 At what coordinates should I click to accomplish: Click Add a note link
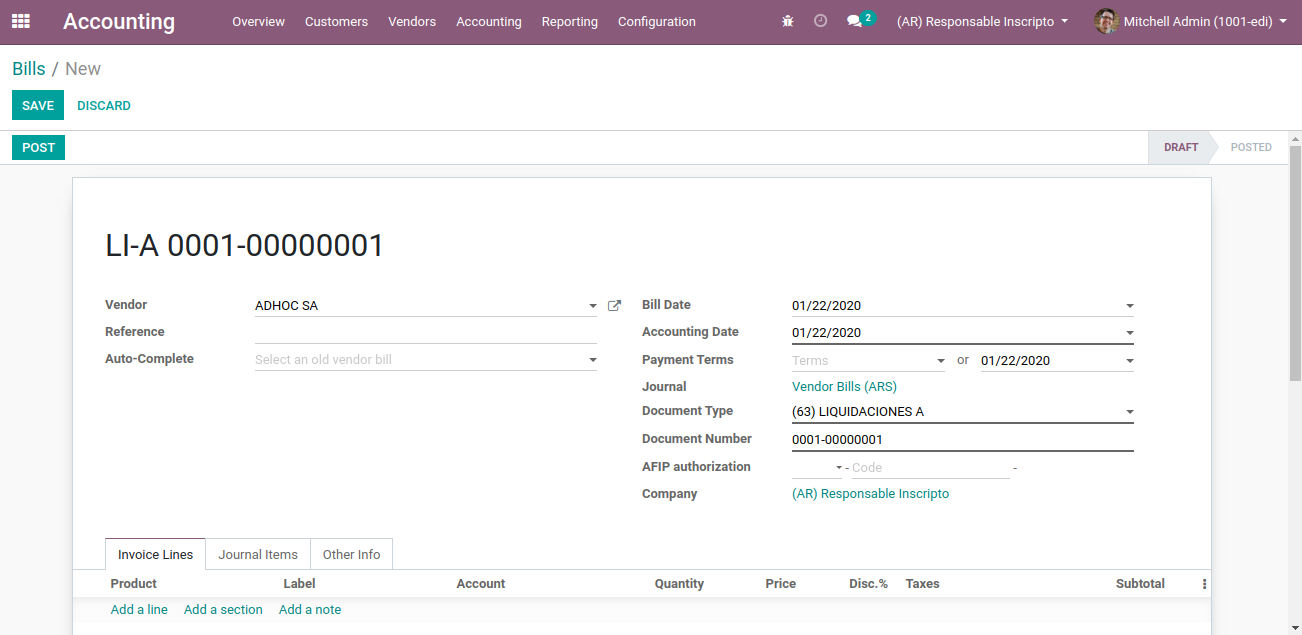click(x=310, y=609)
